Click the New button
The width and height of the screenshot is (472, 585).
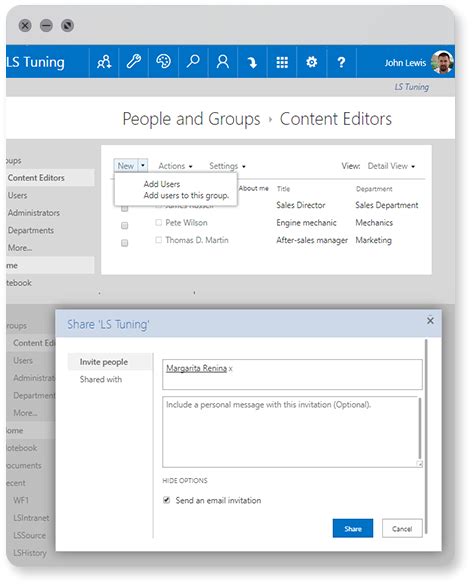click(126, 166)
